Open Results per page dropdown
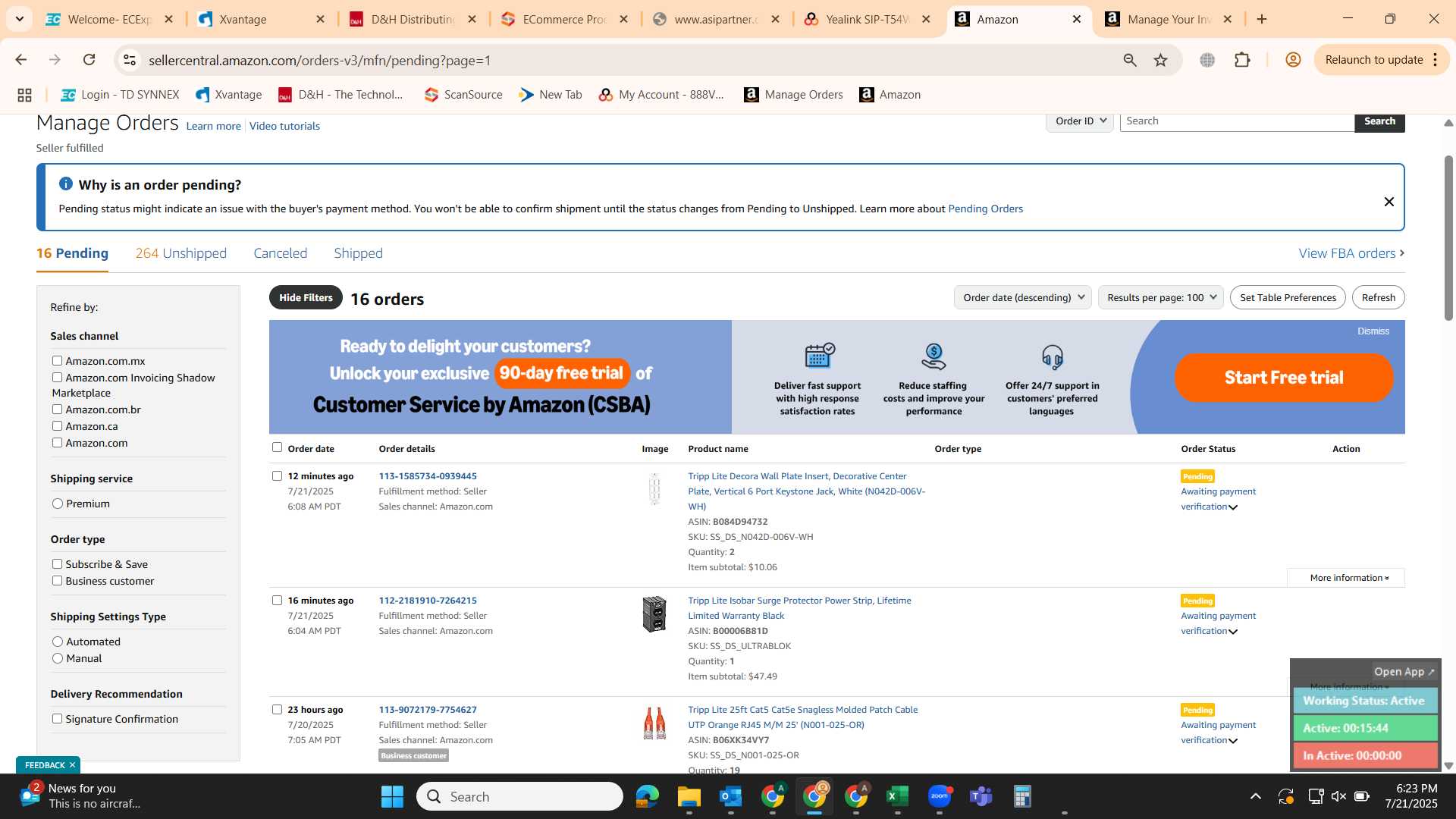The image size is (1456, 819). [x=1160, y=297]
